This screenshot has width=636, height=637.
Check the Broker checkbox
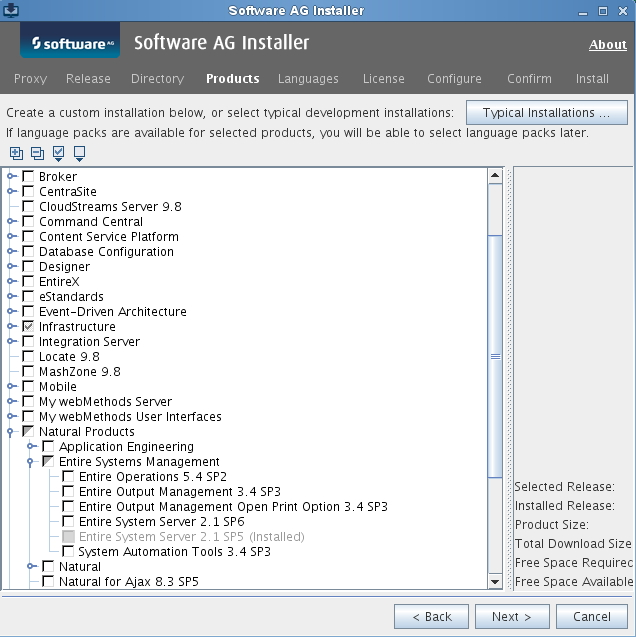tap(28, 177)
